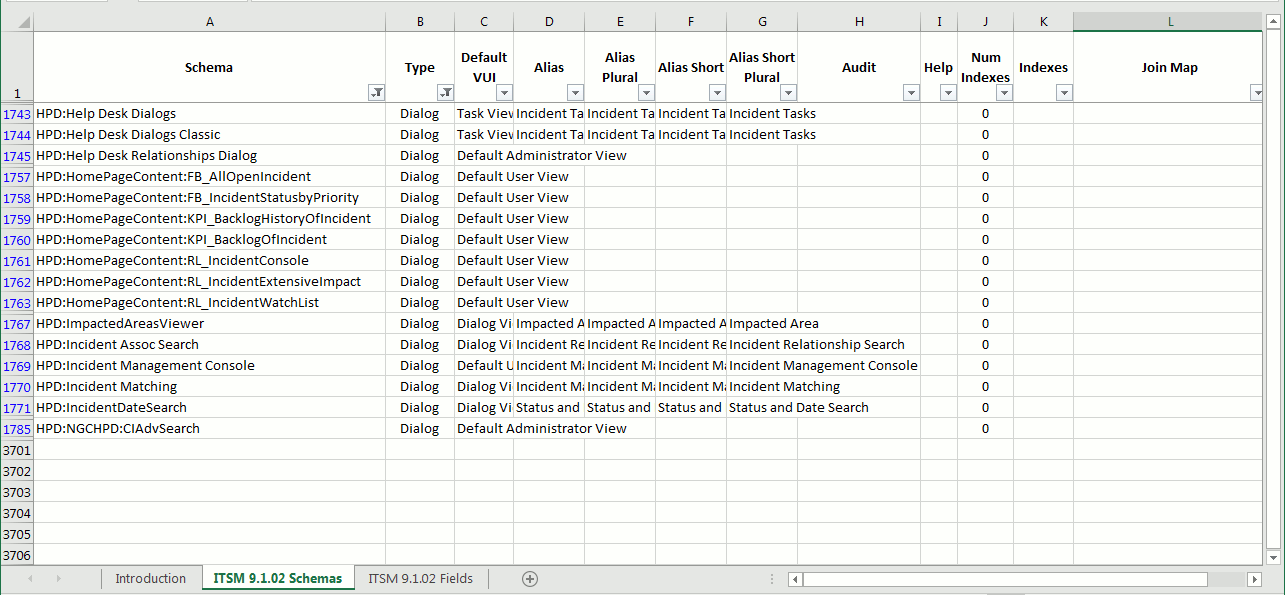1285x595 pixels.
Task: Click cell HPD:Help Desk Dialogs Classic
Action: [x=209, y=135]
